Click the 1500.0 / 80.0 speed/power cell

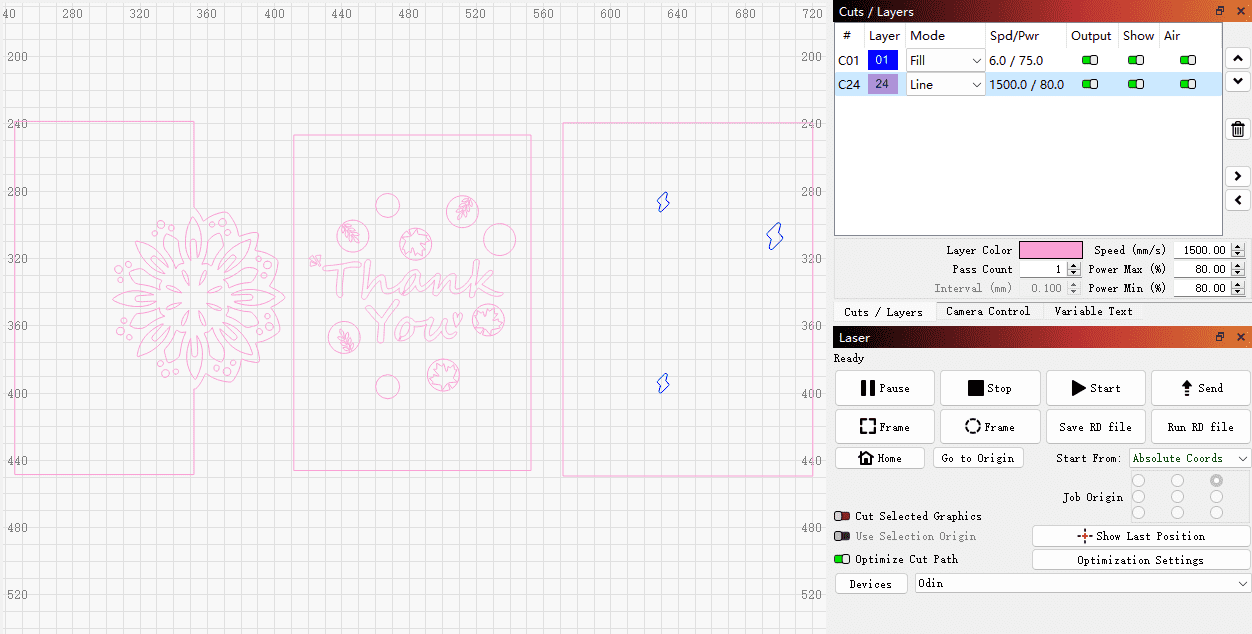pyautogui.click(x=1026, y=84)
